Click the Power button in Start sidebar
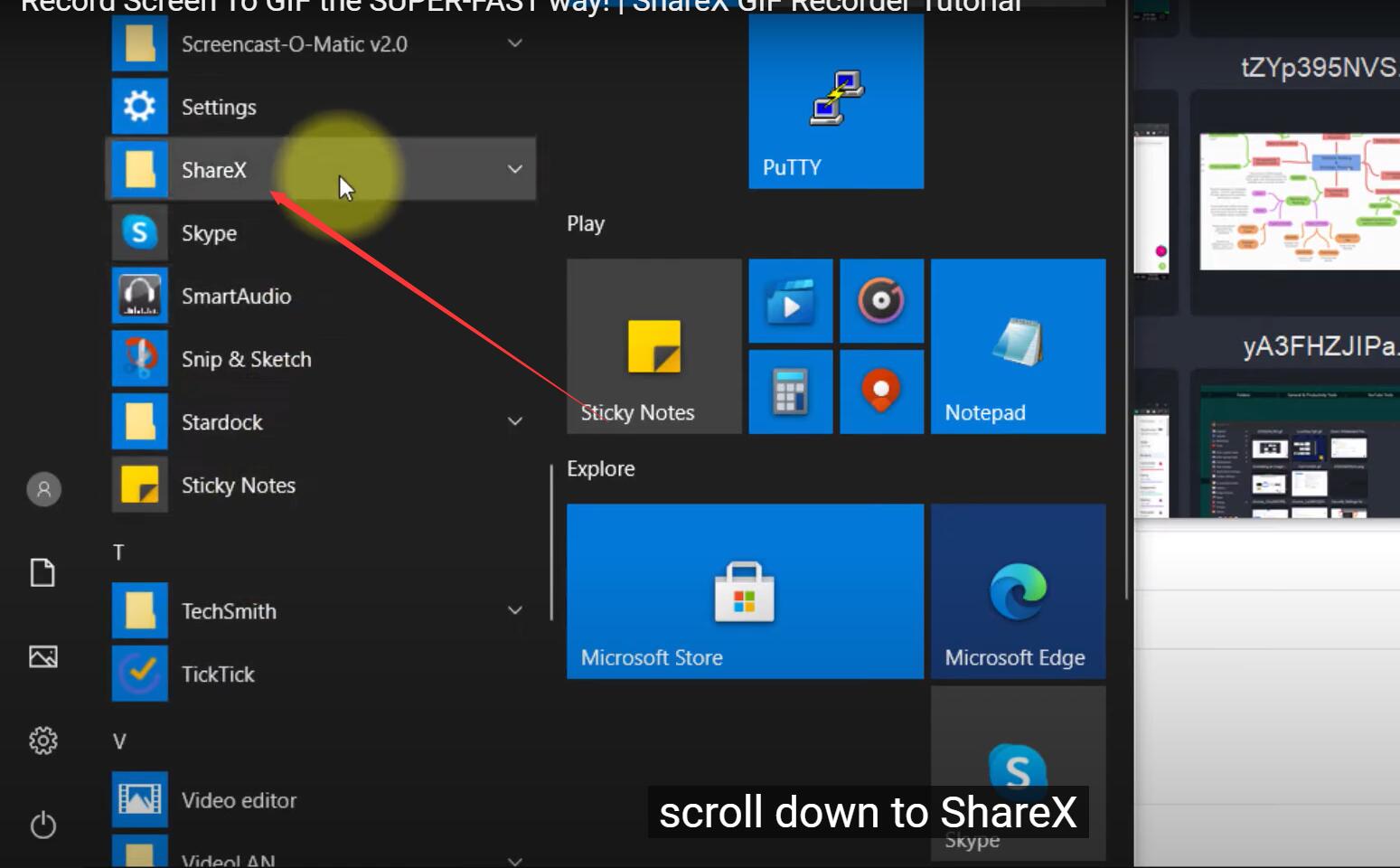1400x868 pixels. [x=43, y=825]
